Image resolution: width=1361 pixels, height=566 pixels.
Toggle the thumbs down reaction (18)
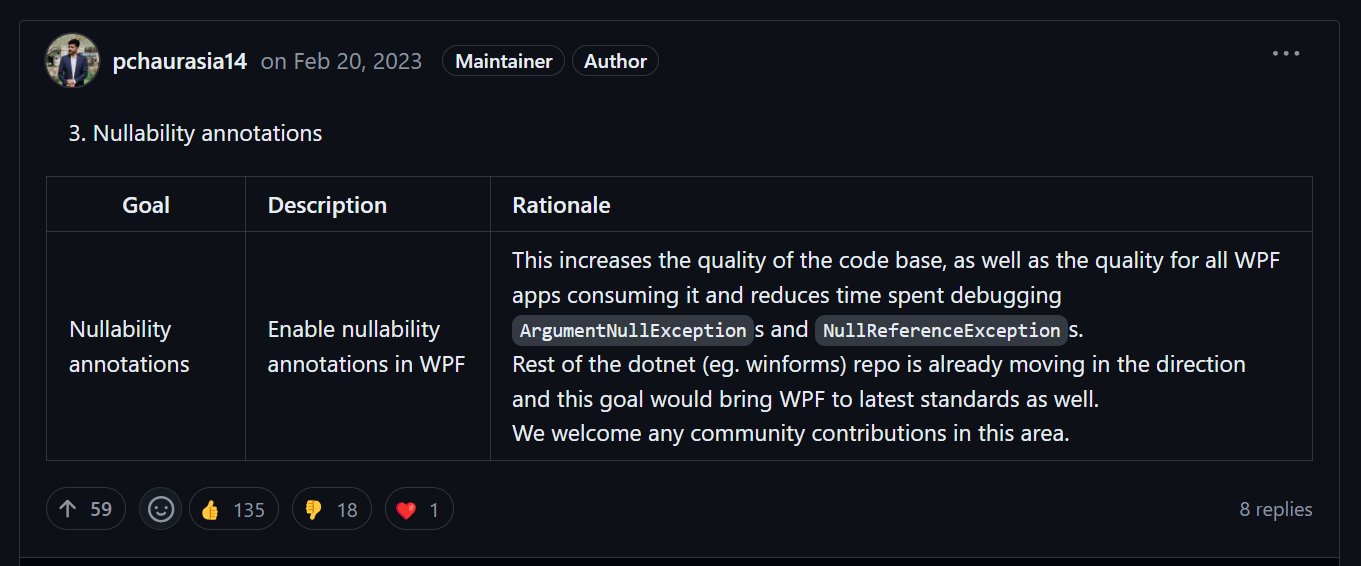[331, 509]
